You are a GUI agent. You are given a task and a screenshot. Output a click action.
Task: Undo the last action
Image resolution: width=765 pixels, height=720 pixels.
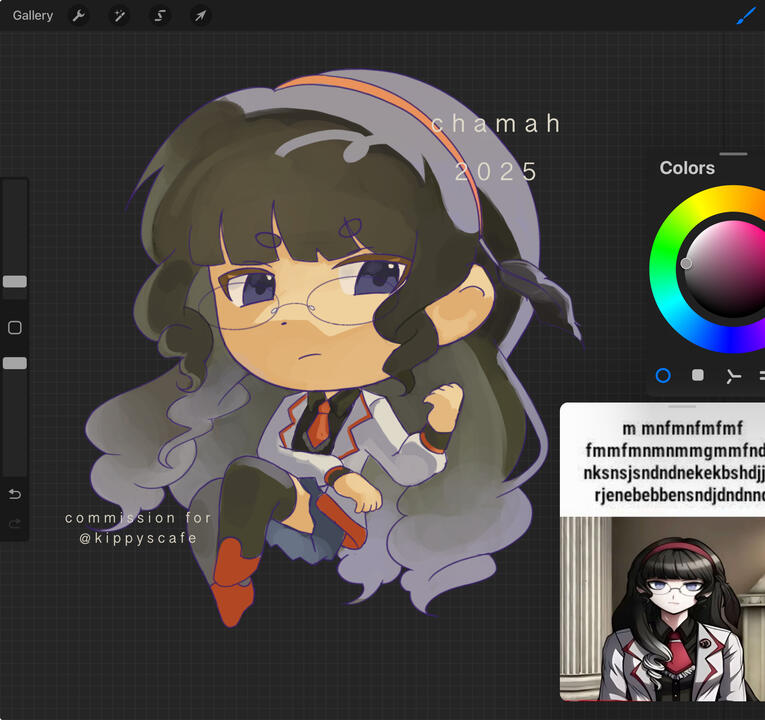[x=15, y=495]
